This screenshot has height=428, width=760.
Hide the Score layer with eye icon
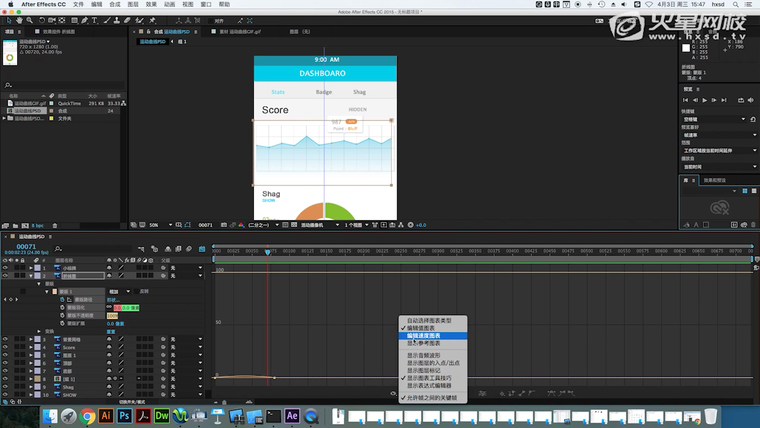5,347
